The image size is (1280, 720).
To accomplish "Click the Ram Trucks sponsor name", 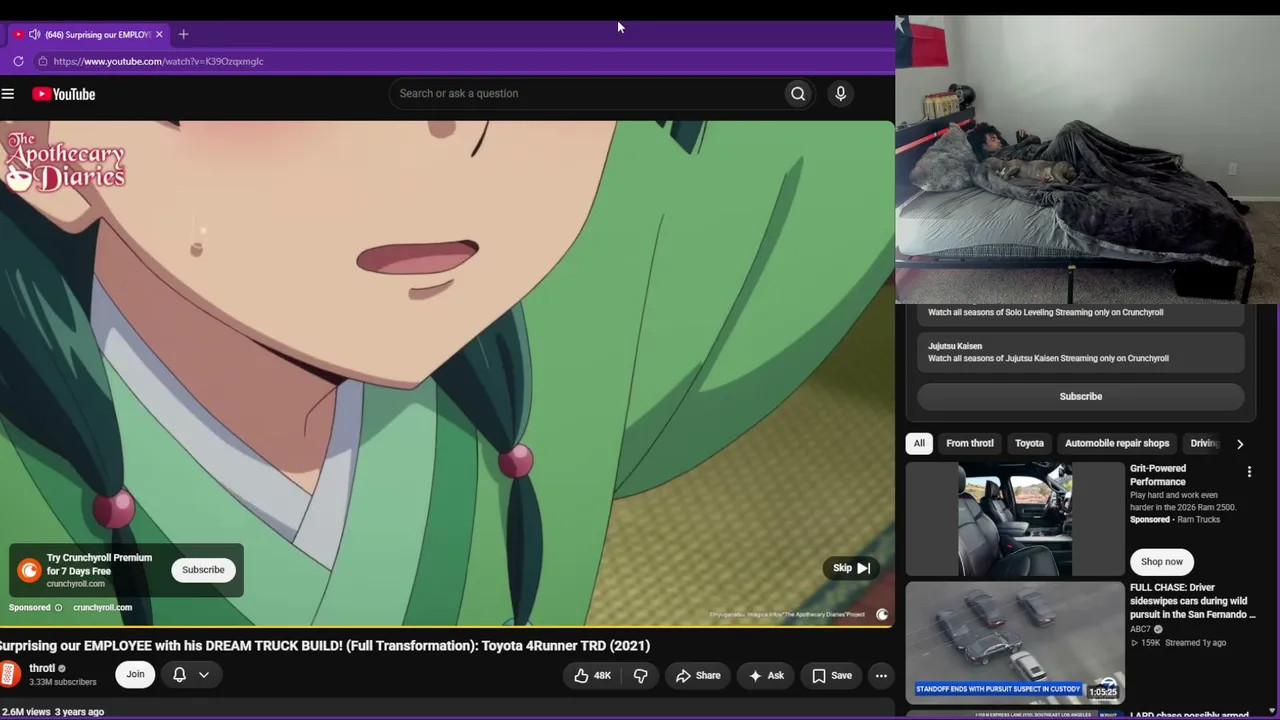I will [1198, 520].
